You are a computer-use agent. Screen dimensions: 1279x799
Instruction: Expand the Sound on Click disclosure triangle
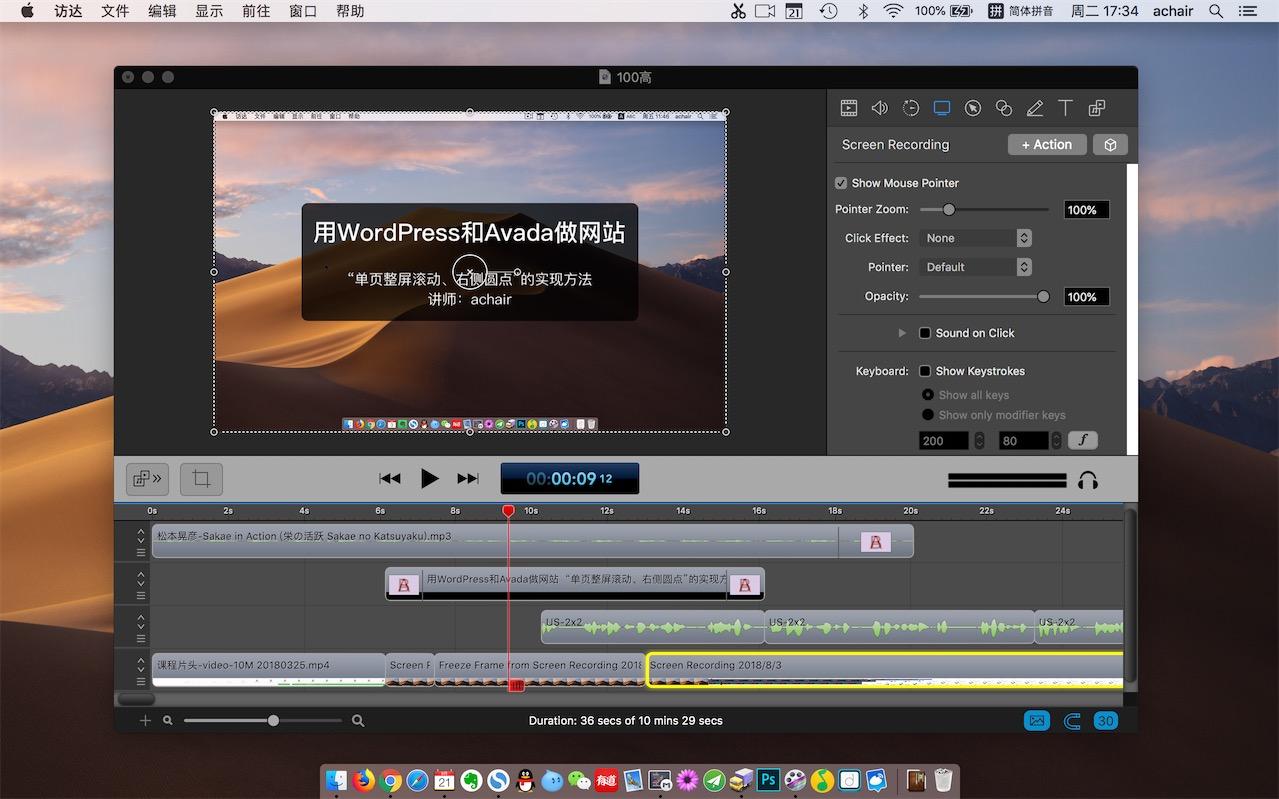902,333
